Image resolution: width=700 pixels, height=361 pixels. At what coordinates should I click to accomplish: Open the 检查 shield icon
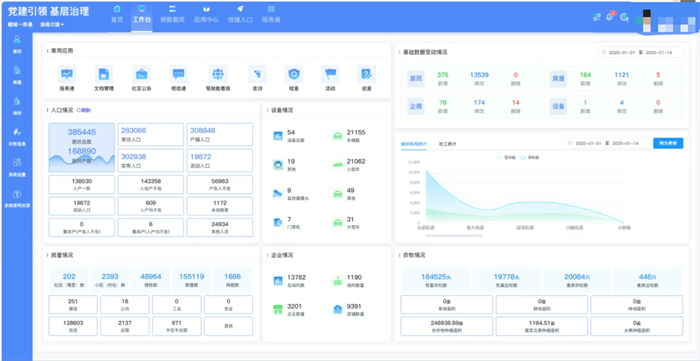[x=294, y=74]
